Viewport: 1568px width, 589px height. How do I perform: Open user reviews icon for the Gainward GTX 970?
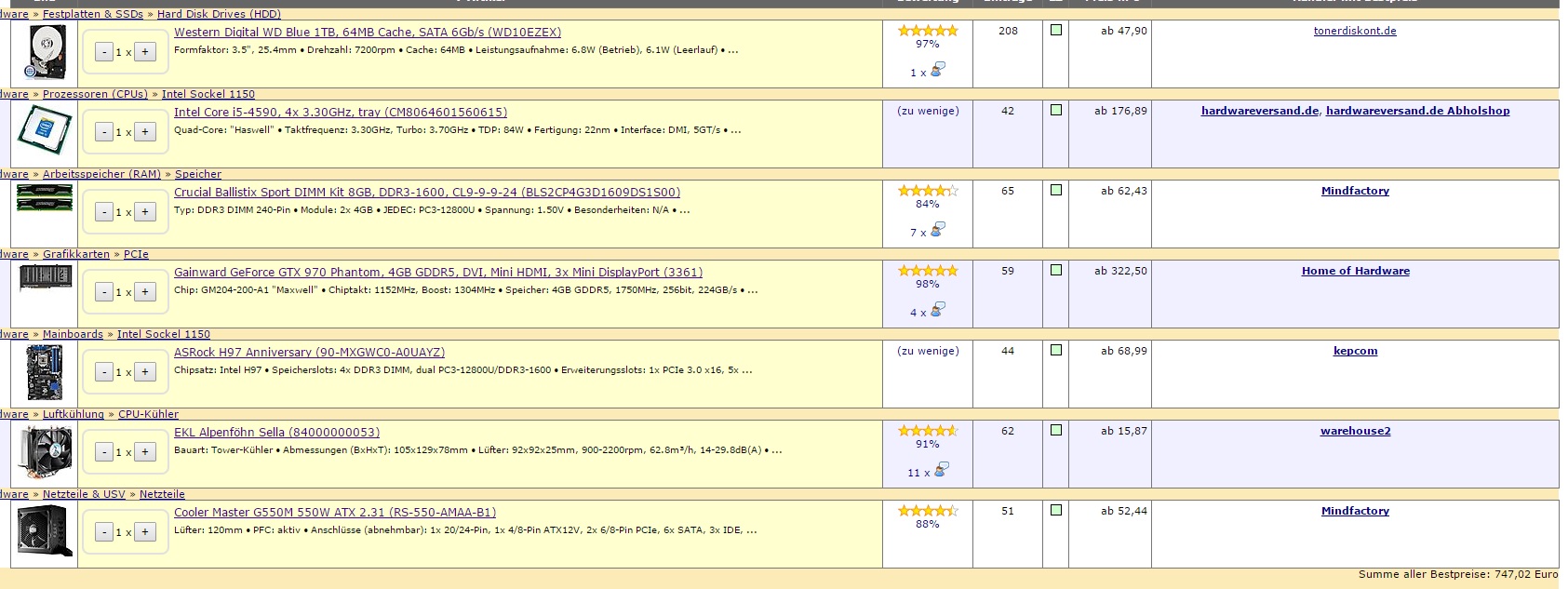coord(938,310)
